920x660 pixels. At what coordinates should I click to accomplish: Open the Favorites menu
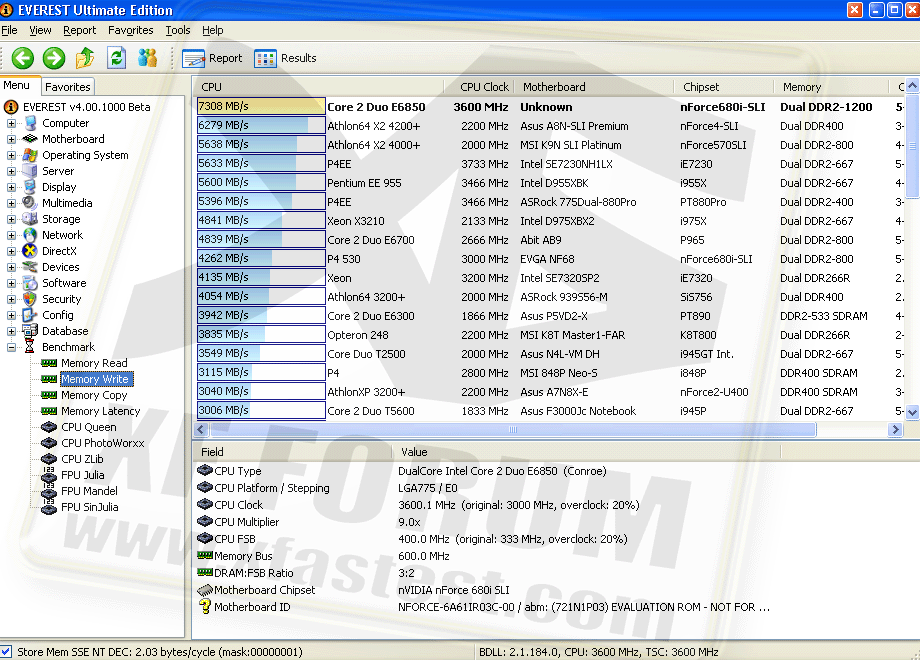point(130,30)
